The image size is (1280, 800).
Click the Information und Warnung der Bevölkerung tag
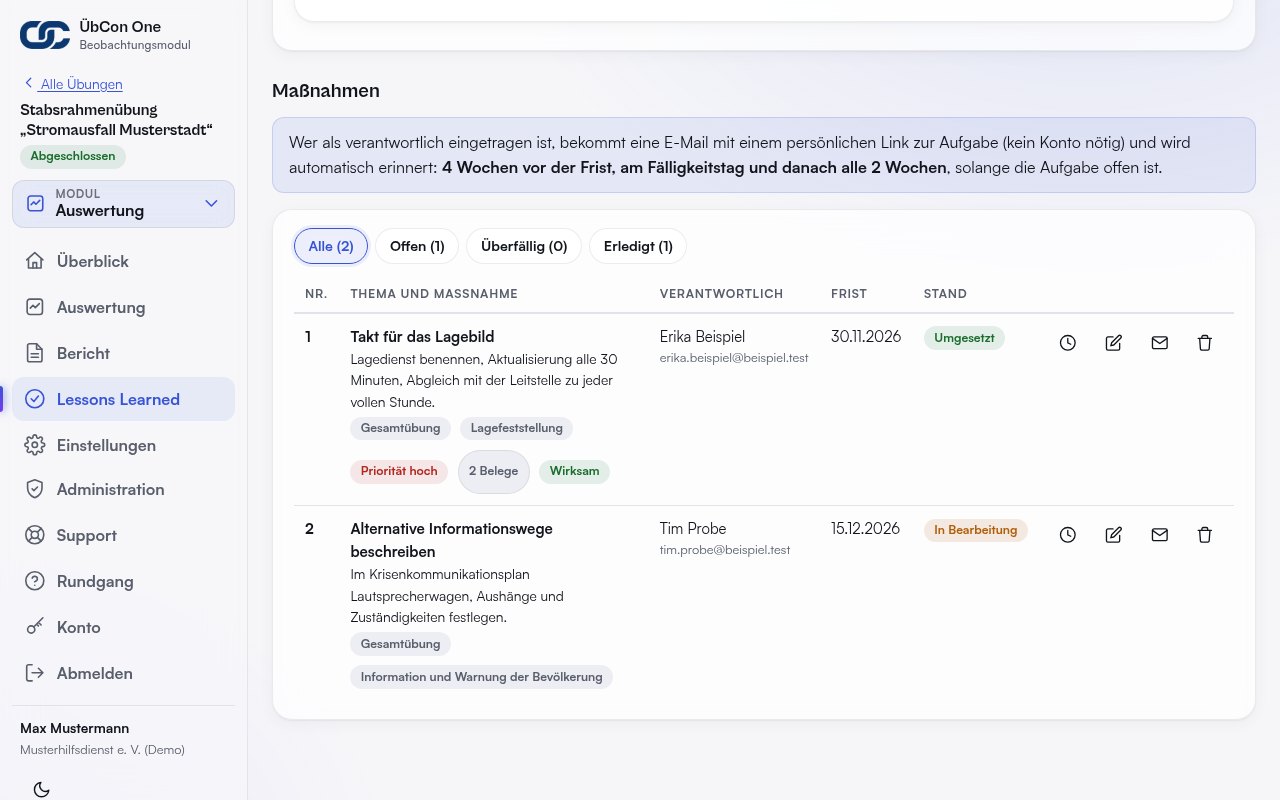pos(481,677)
